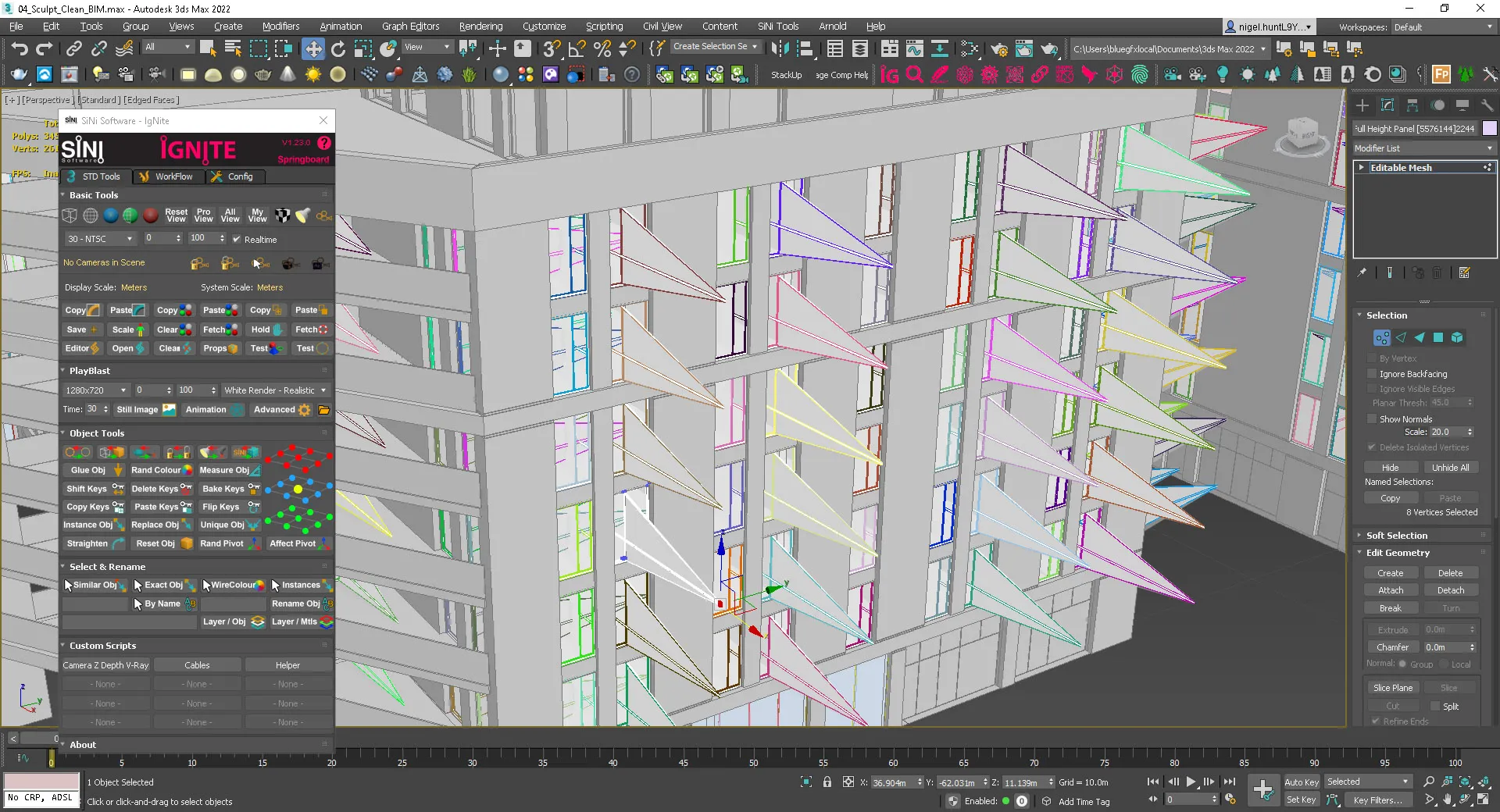Enable the By Vertex checkbox
The height and width of the screenshot is (812, 1500).
pos(1372,358)
